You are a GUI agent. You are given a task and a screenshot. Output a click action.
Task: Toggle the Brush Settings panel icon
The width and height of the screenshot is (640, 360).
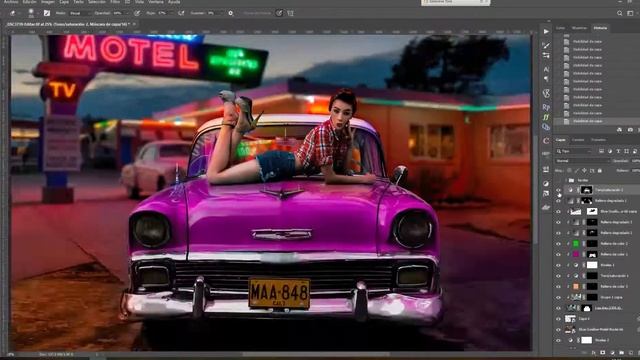pos(47,13)
